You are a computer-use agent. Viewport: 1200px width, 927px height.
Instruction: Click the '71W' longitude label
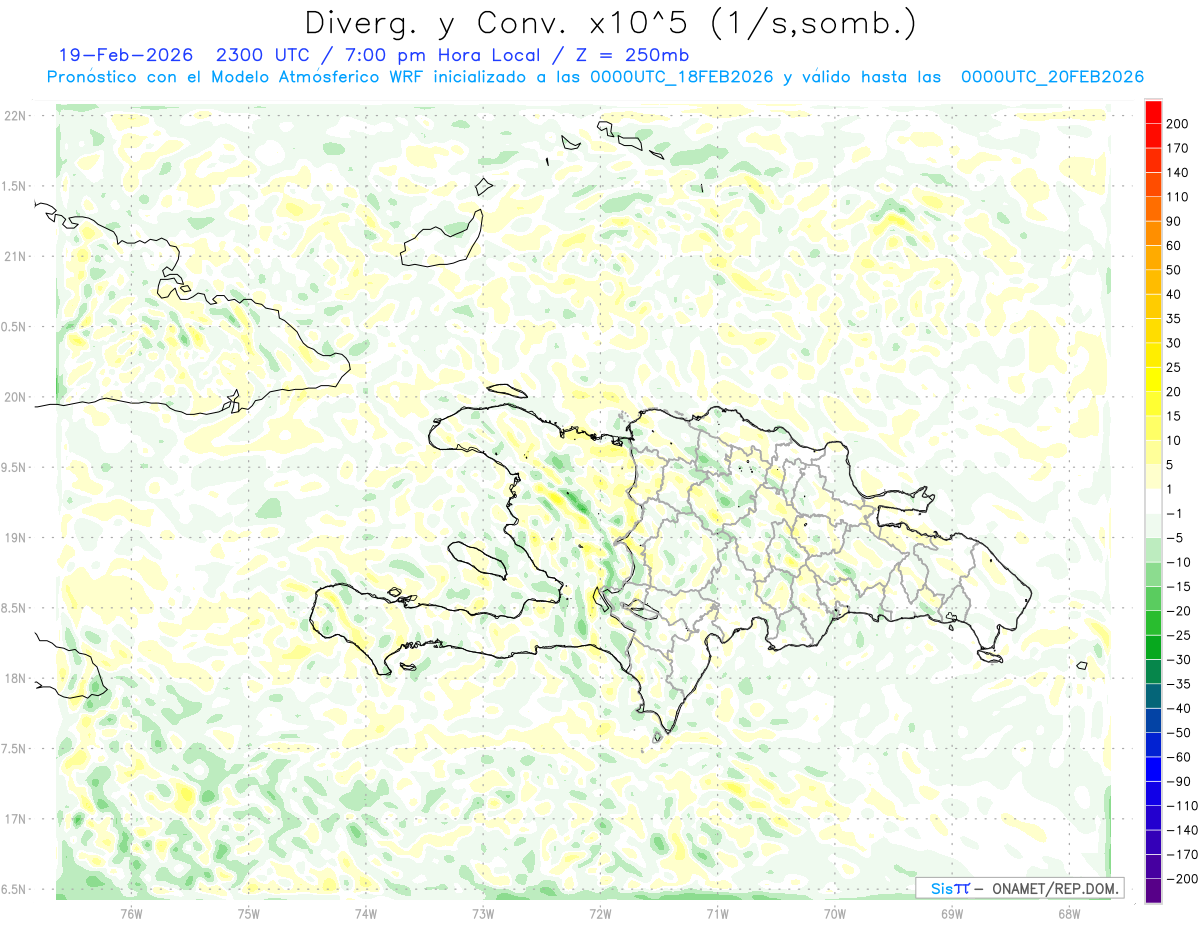tap(717, 914)
